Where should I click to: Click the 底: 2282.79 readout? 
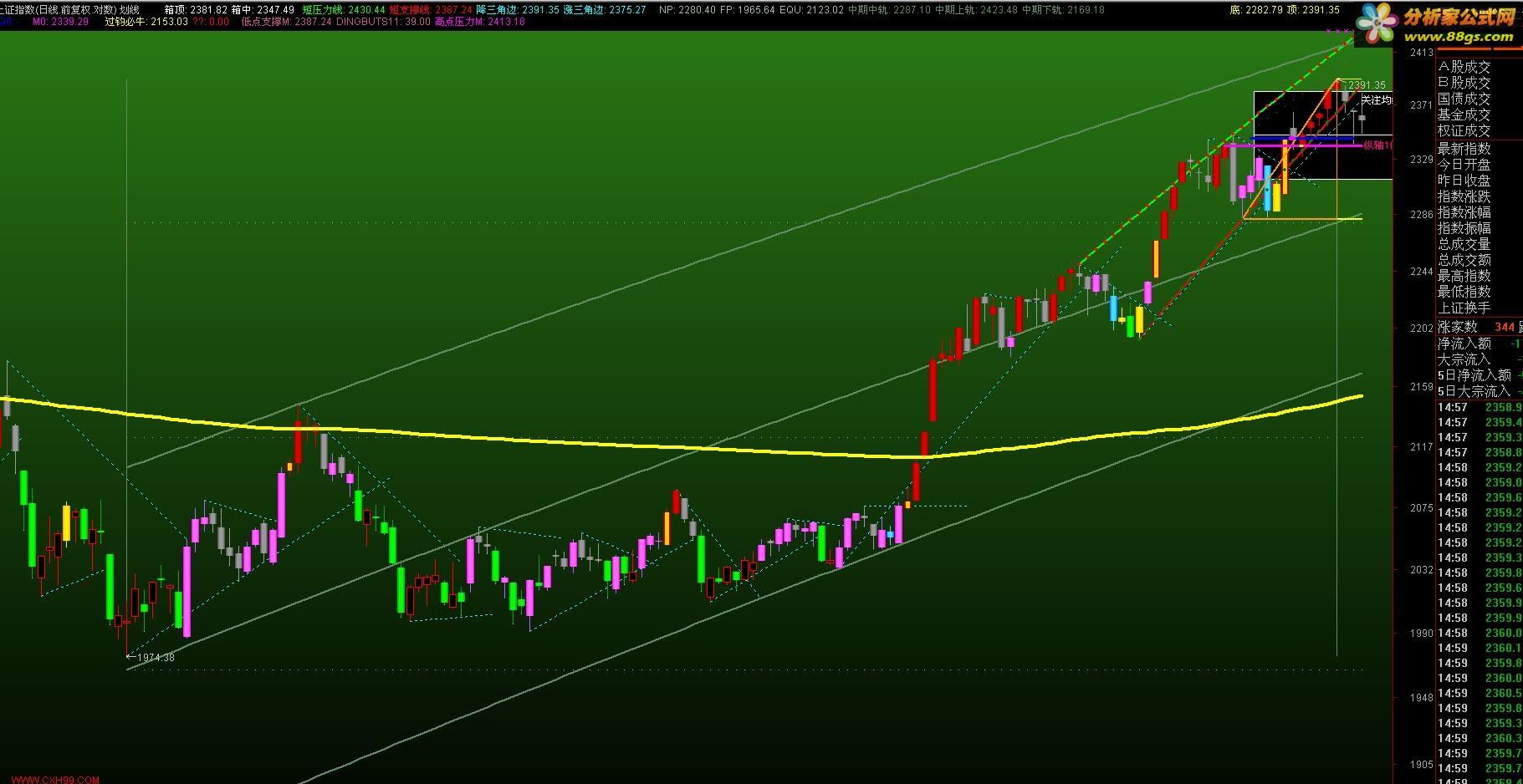pyautogui.click(x=1257, y=10)
